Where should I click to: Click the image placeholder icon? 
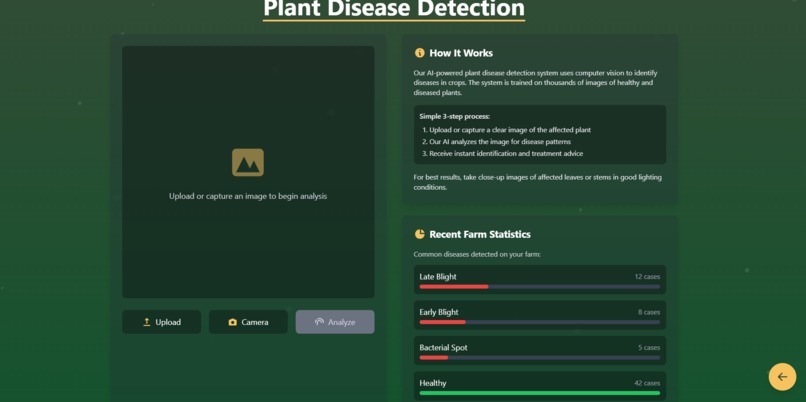coord(248,162)
